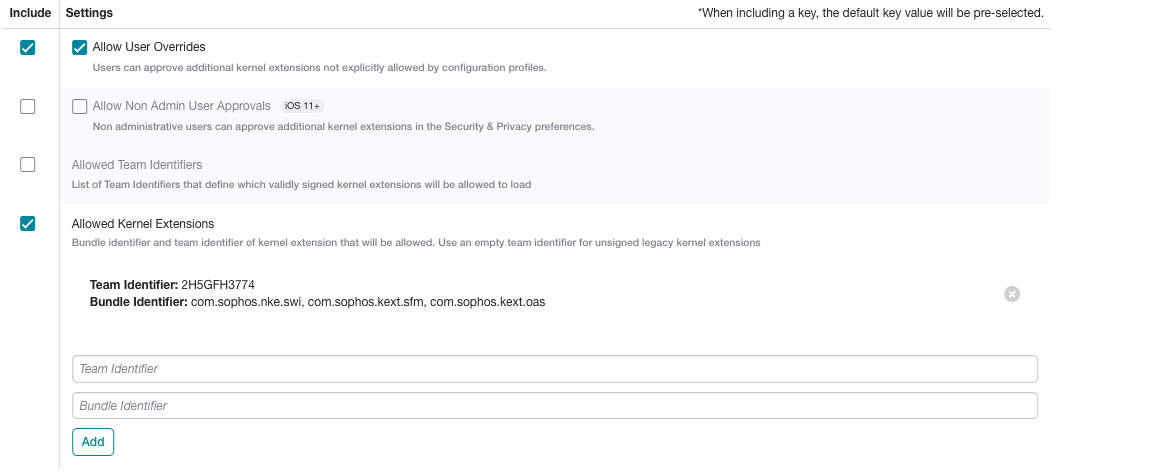Focus the Bundle Identifier input field
Viewport: 1150px width, 474px height.
pos(554,406)
